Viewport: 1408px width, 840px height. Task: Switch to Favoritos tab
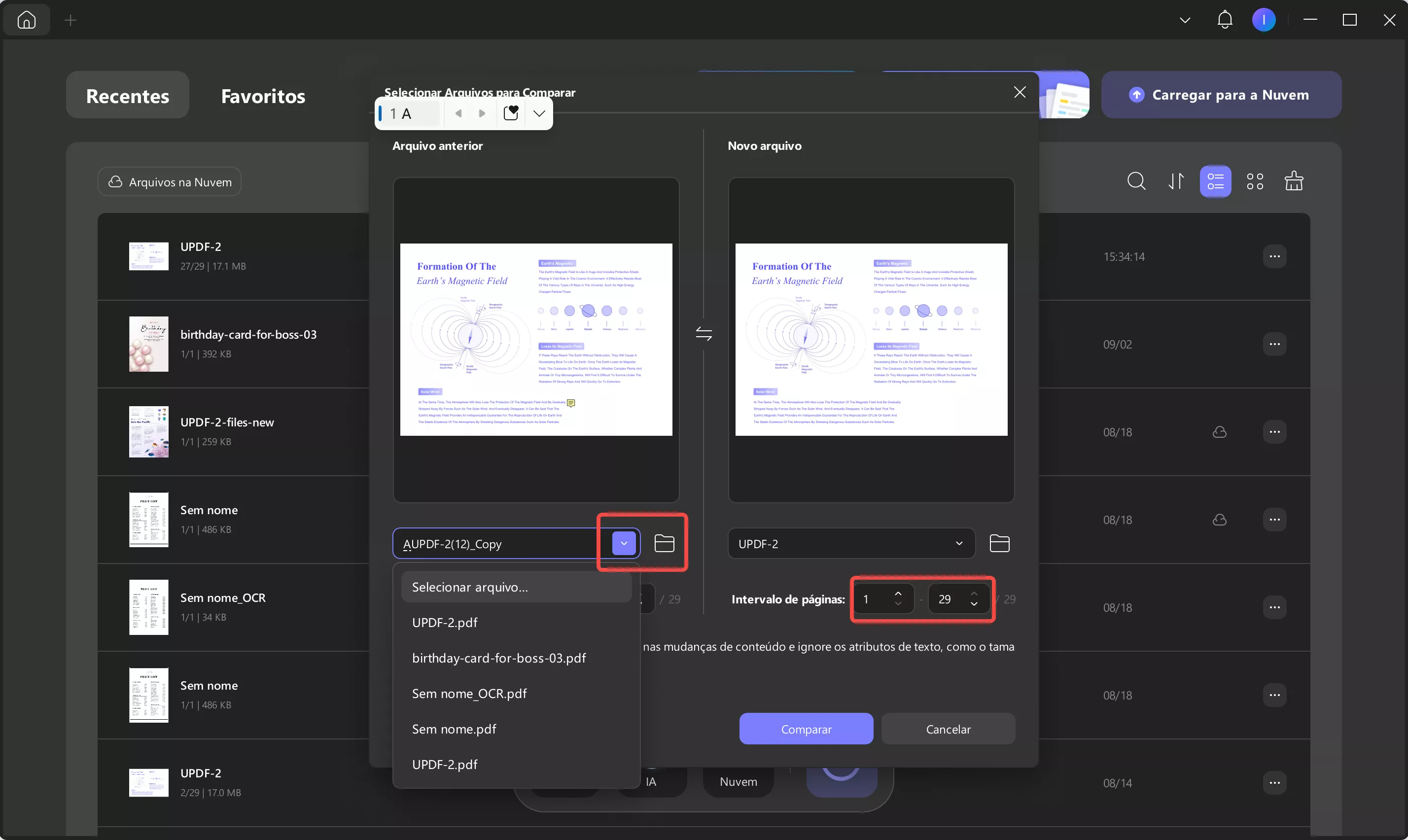coord(263,96)
